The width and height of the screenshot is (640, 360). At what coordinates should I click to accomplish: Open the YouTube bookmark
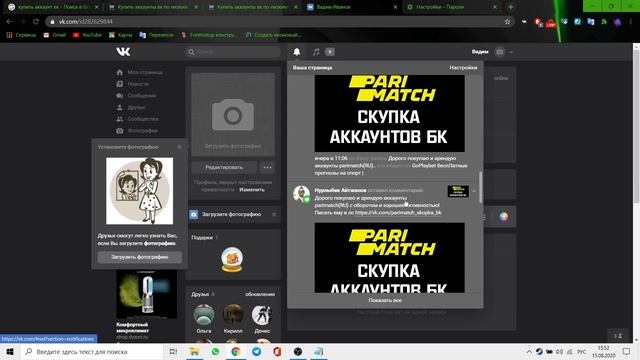(x=87, y=35)
